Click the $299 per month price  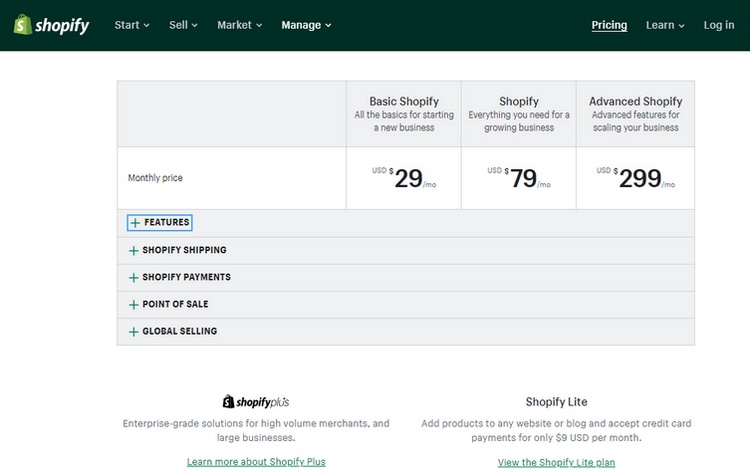click(x=635, y=178)
